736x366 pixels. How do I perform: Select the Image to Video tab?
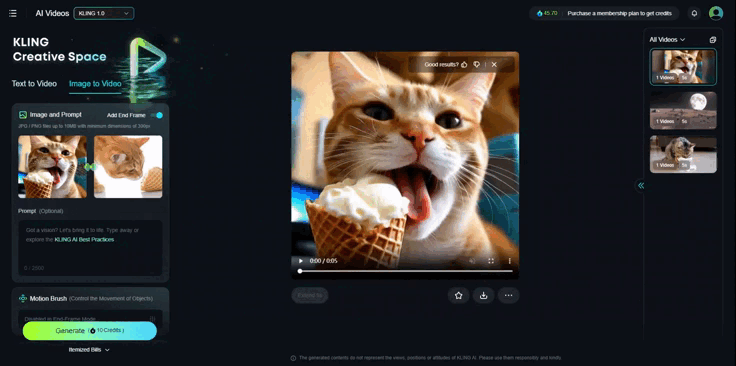(95, 84)
